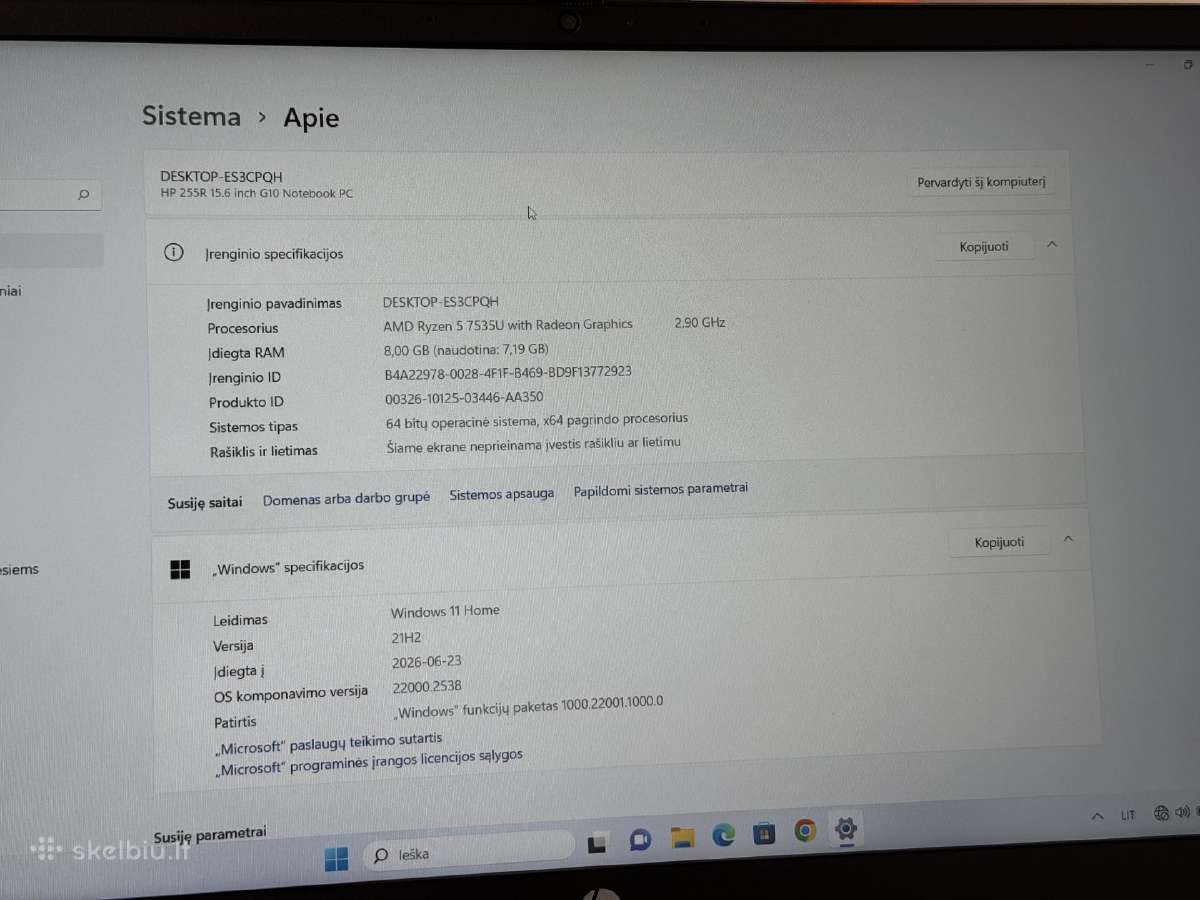Select the 64 bitų operacinė sistema text
Viewport: 1200px width, 900px height.
click(537, 421)
